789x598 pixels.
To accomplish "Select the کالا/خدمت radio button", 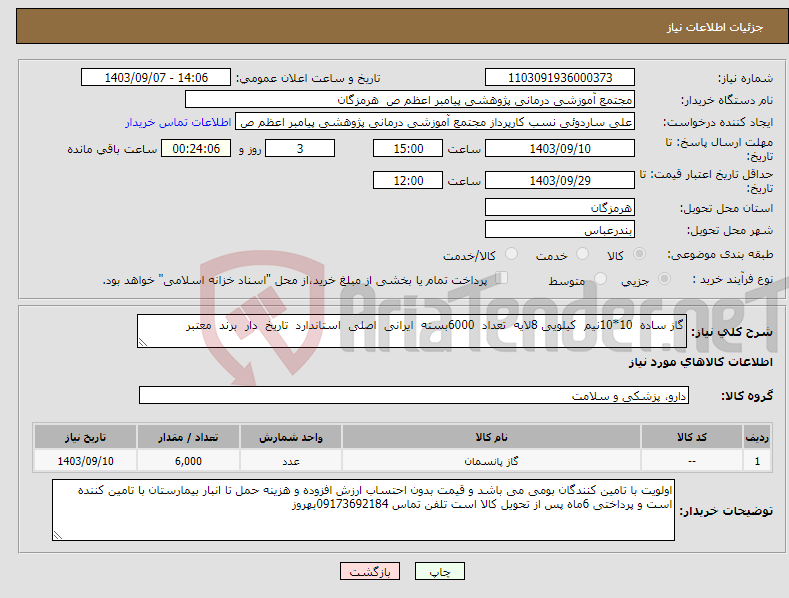I will pos(511,254).
